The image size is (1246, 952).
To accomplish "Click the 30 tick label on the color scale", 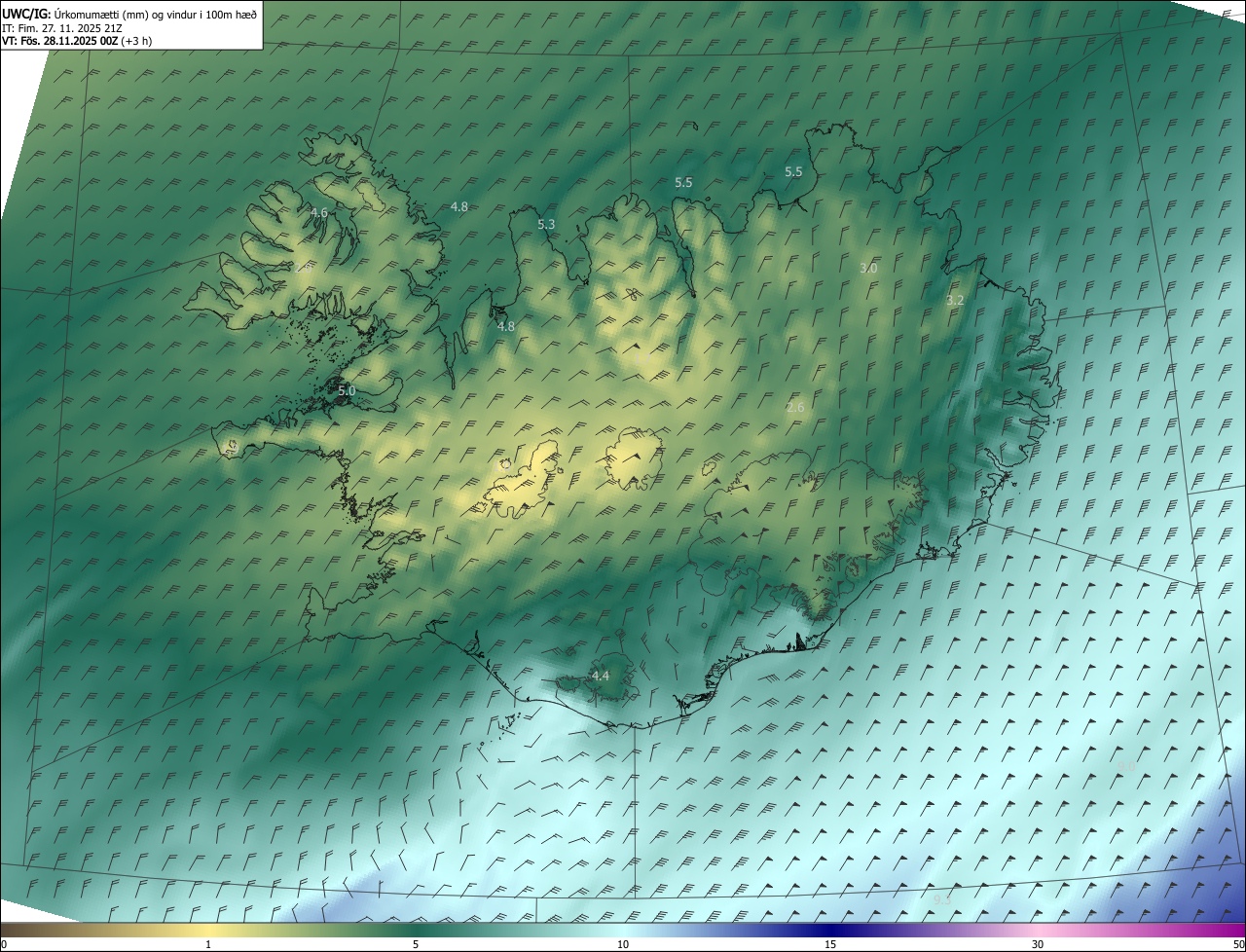I will click(1038, 944).
